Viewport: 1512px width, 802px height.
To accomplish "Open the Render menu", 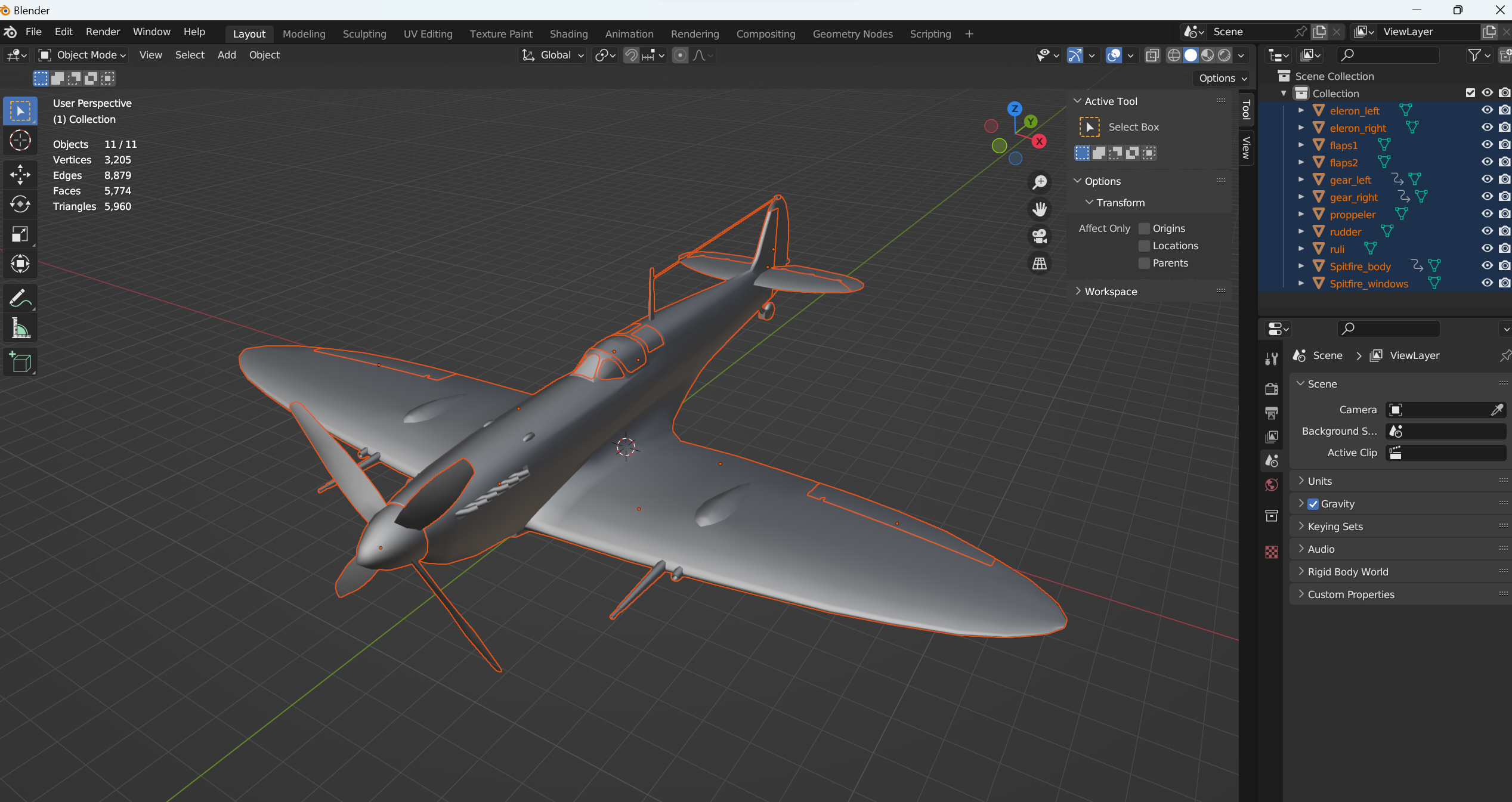I will [x=103, y=32].
